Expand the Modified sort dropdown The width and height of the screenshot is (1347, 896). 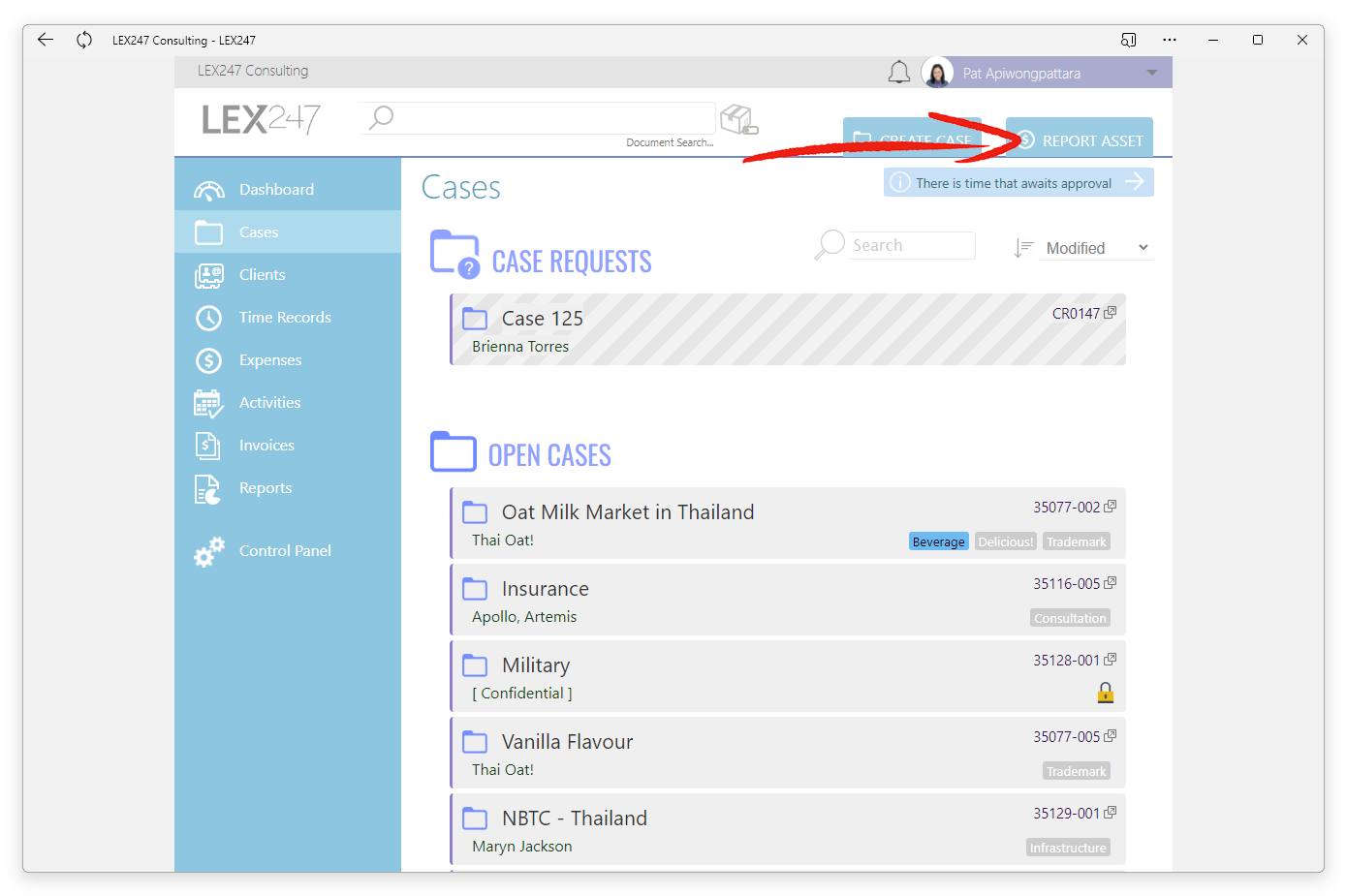point(1097,248)
